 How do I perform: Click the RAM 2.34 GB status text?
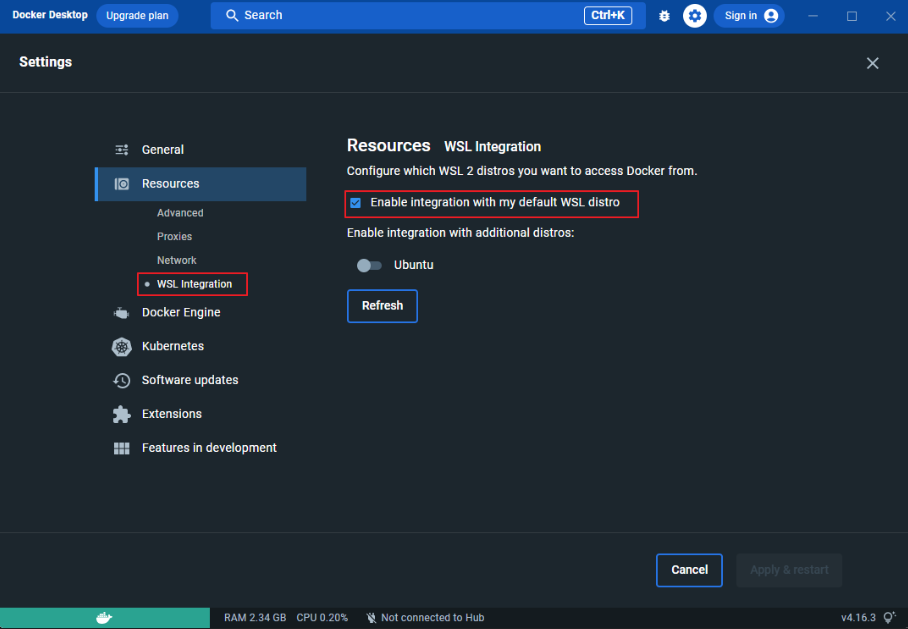(x=255, y=618)
